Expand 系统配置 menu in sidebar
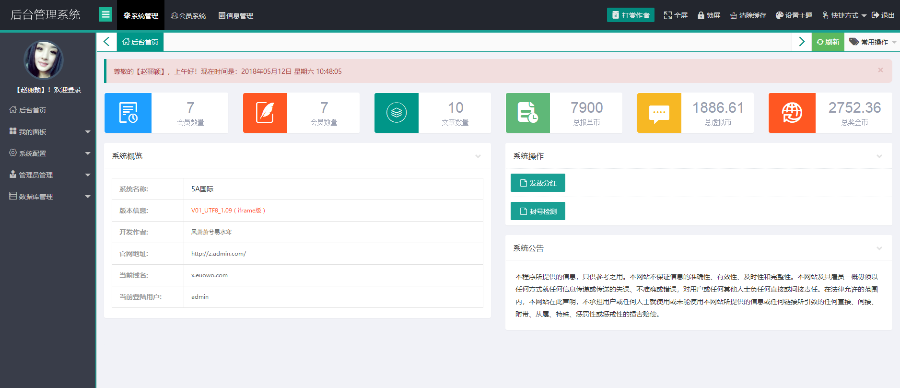The height and width of the screenshot is (388, 900). click(x=48, y=153)
